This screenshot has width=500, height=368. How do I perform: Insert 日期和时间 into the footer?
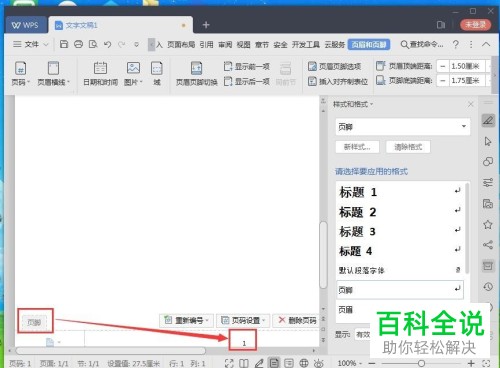coord(100,74)
